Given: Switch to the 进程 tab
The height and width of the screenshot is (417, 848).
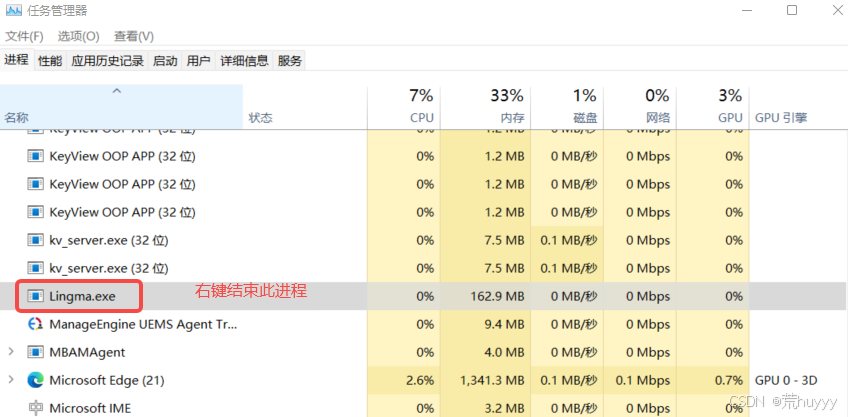Looking at the screenshot, I should tap(17, 60).
